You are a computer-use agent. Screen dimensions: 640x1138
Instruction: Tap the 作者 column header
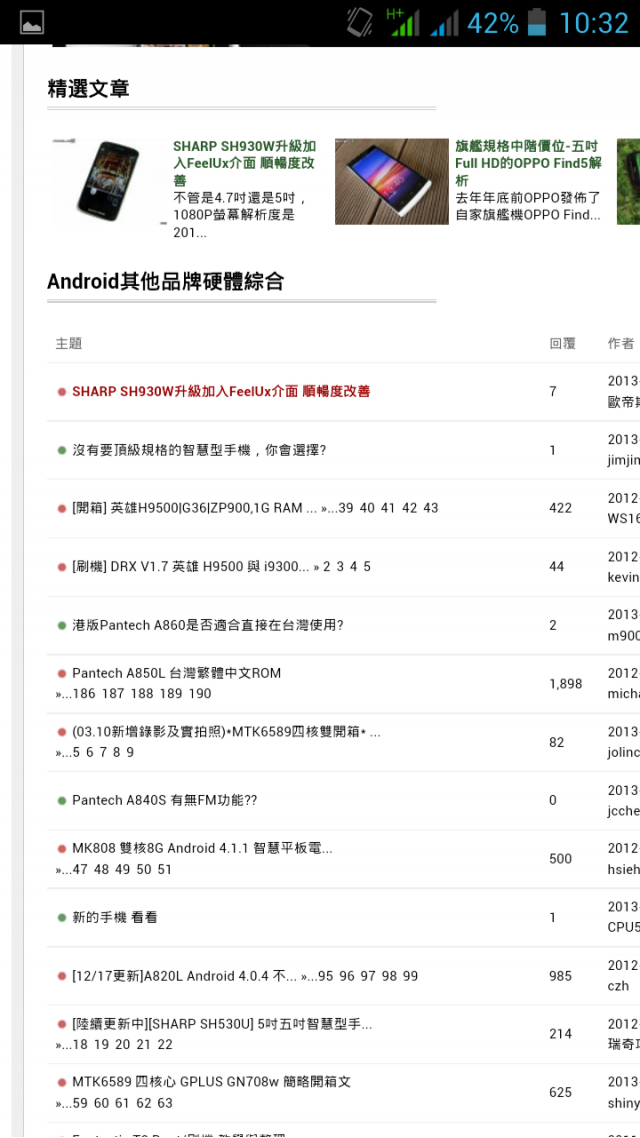620,344
